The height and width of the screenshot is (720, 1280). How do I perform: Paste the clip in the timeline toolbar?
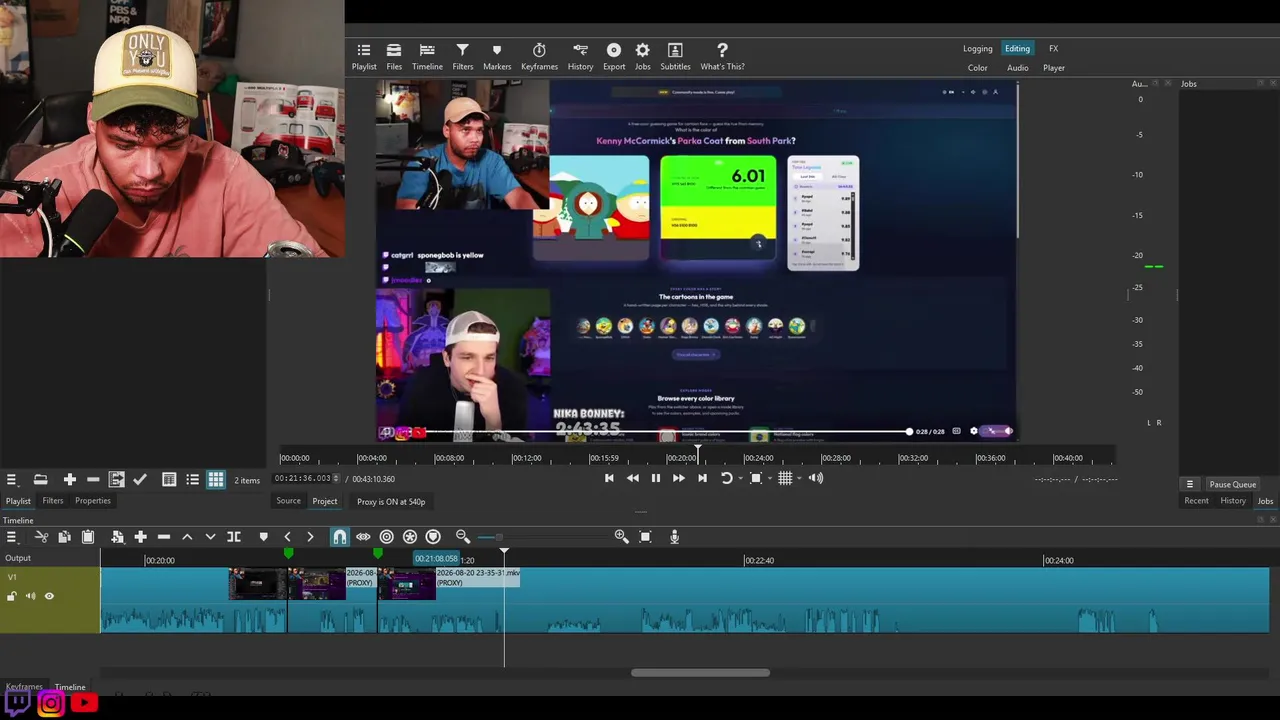(x=88, y=537)
